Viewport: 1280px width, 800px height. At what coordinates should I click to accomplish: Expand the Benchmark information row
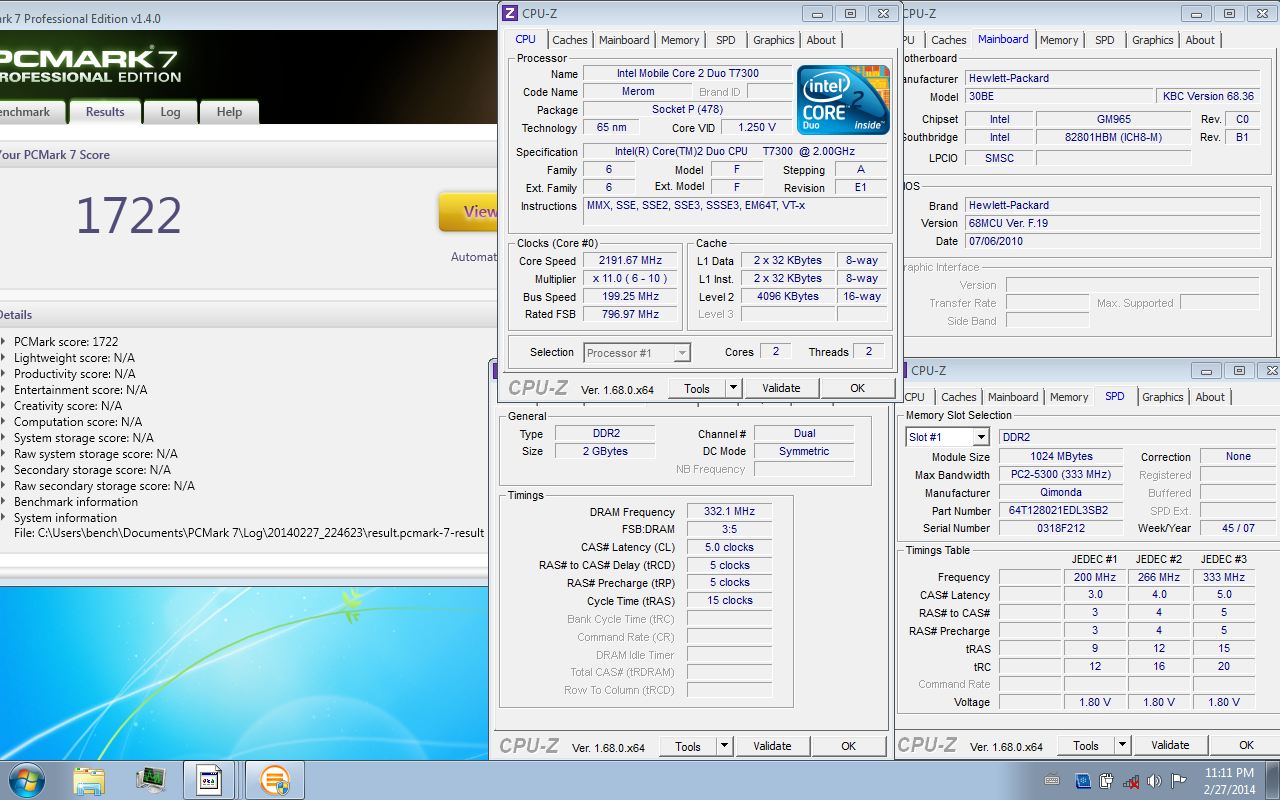click(x=3, y=502)
